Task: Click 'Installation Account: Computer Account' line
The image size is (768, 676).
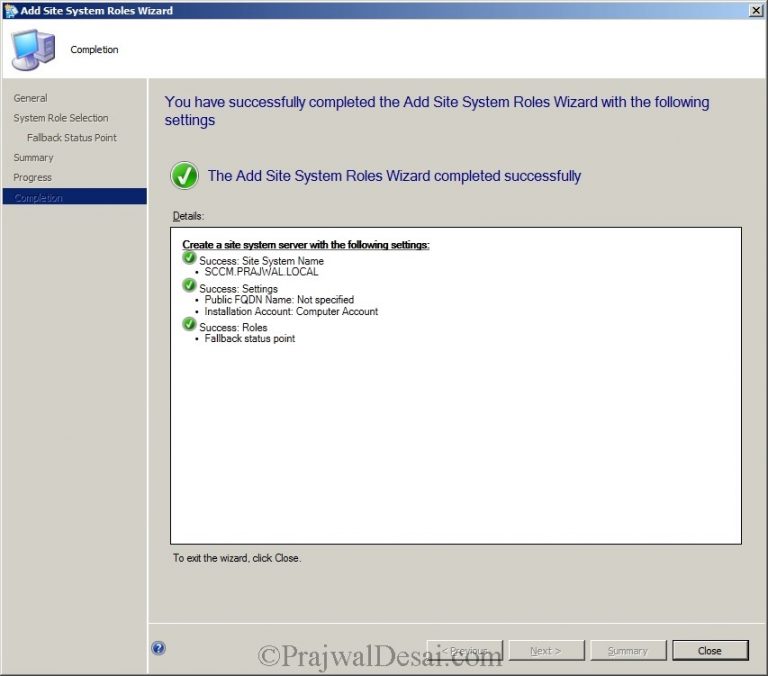Action: click(x=291, y=311)
